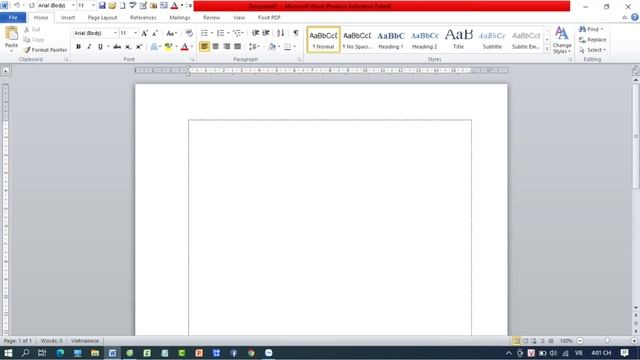Screen dimensions: 640x360
Task: Select Align Text Left
Action: 204,47
